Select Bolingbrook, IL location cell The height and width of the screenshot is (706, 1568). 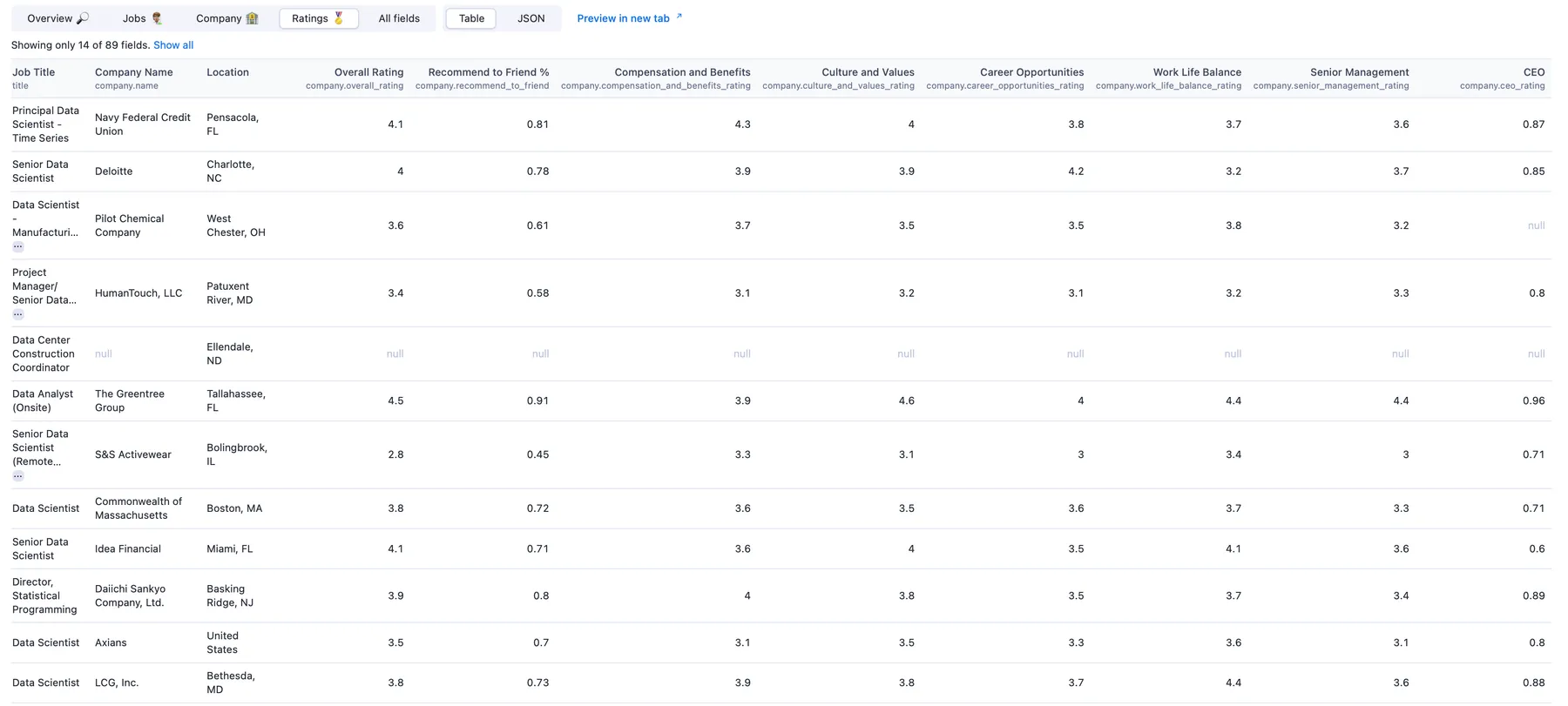click(x=237, y=454)
